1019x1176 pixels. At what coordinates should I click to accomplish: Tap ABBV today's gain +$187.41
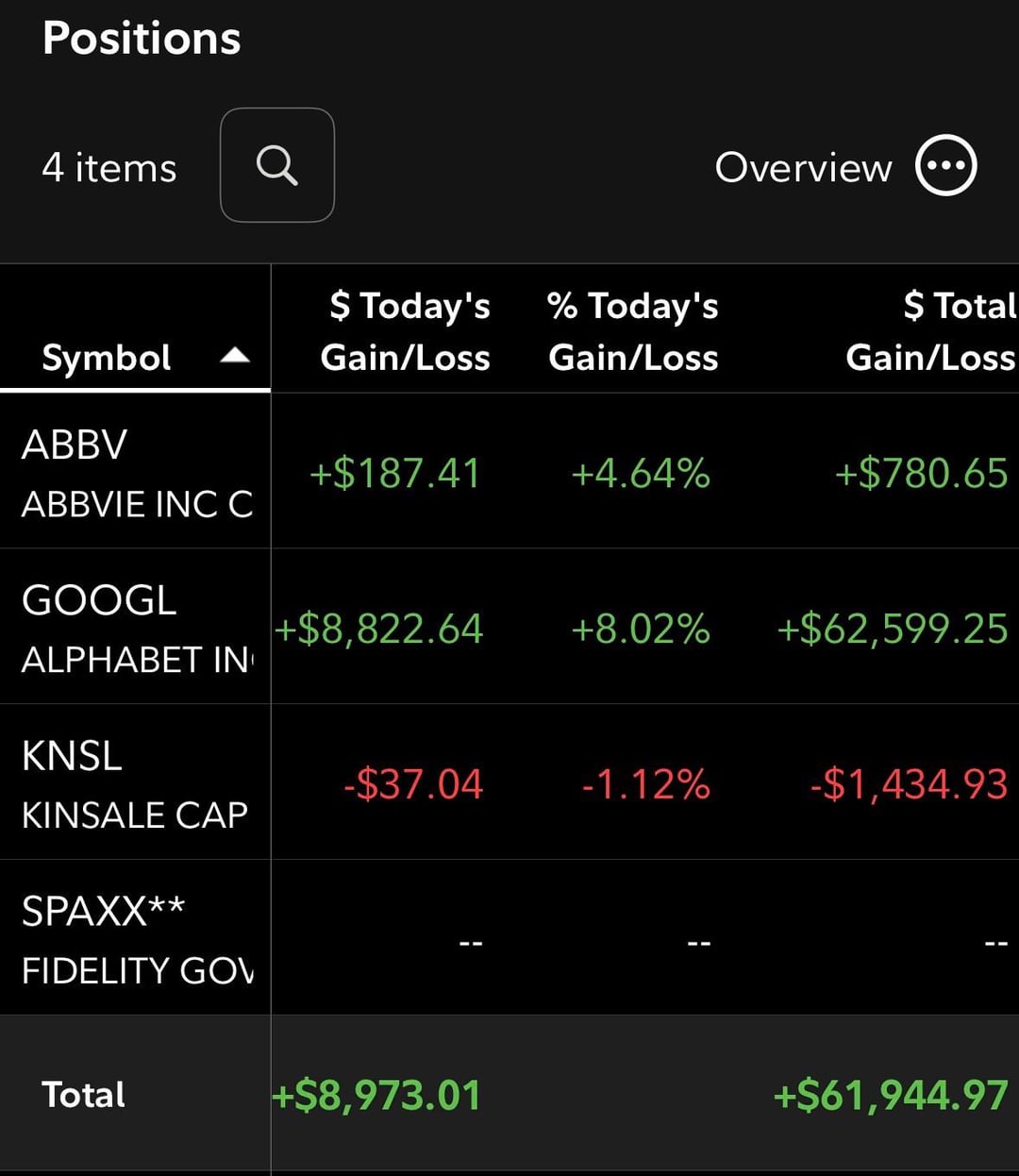[x=395, y=473]
